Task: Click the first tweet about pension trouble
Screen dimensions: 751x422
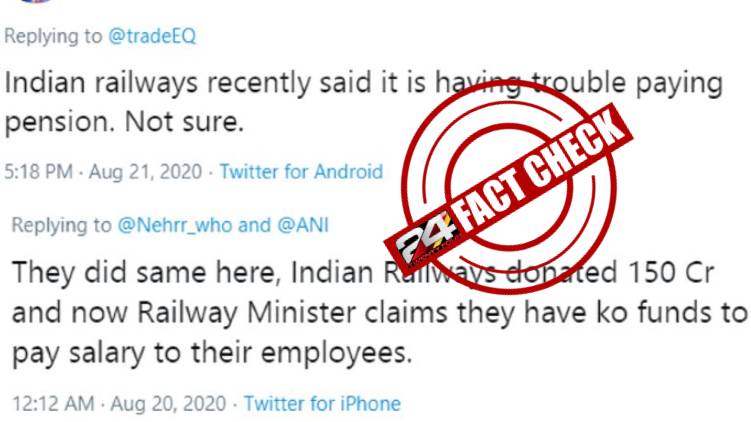Action: click(363, 102)
